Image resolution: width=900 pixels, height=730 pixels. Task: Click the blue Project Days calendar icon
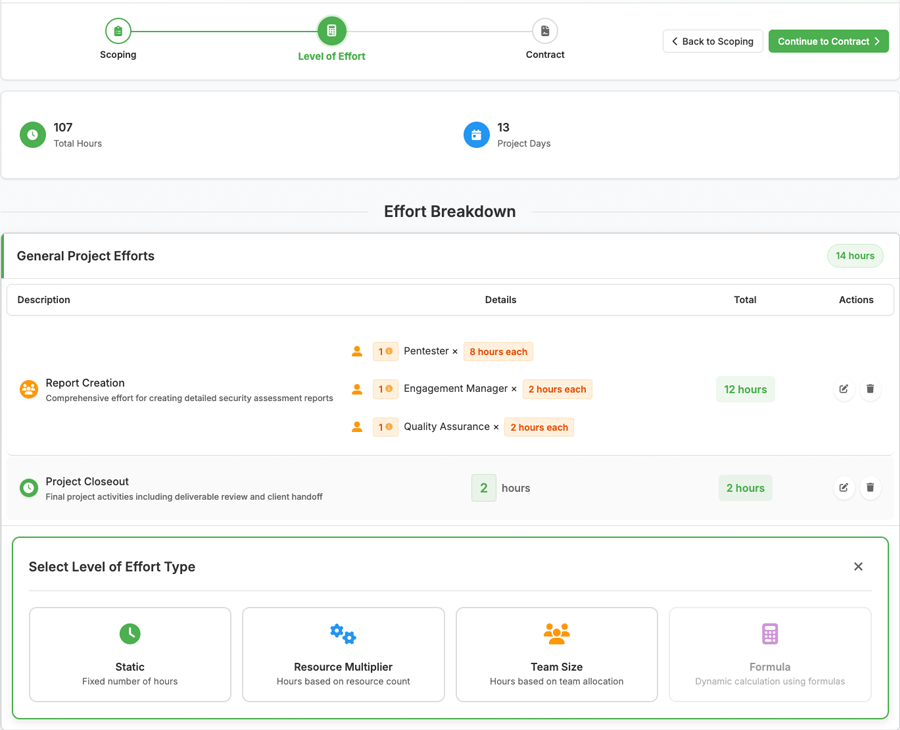(476, 135)
